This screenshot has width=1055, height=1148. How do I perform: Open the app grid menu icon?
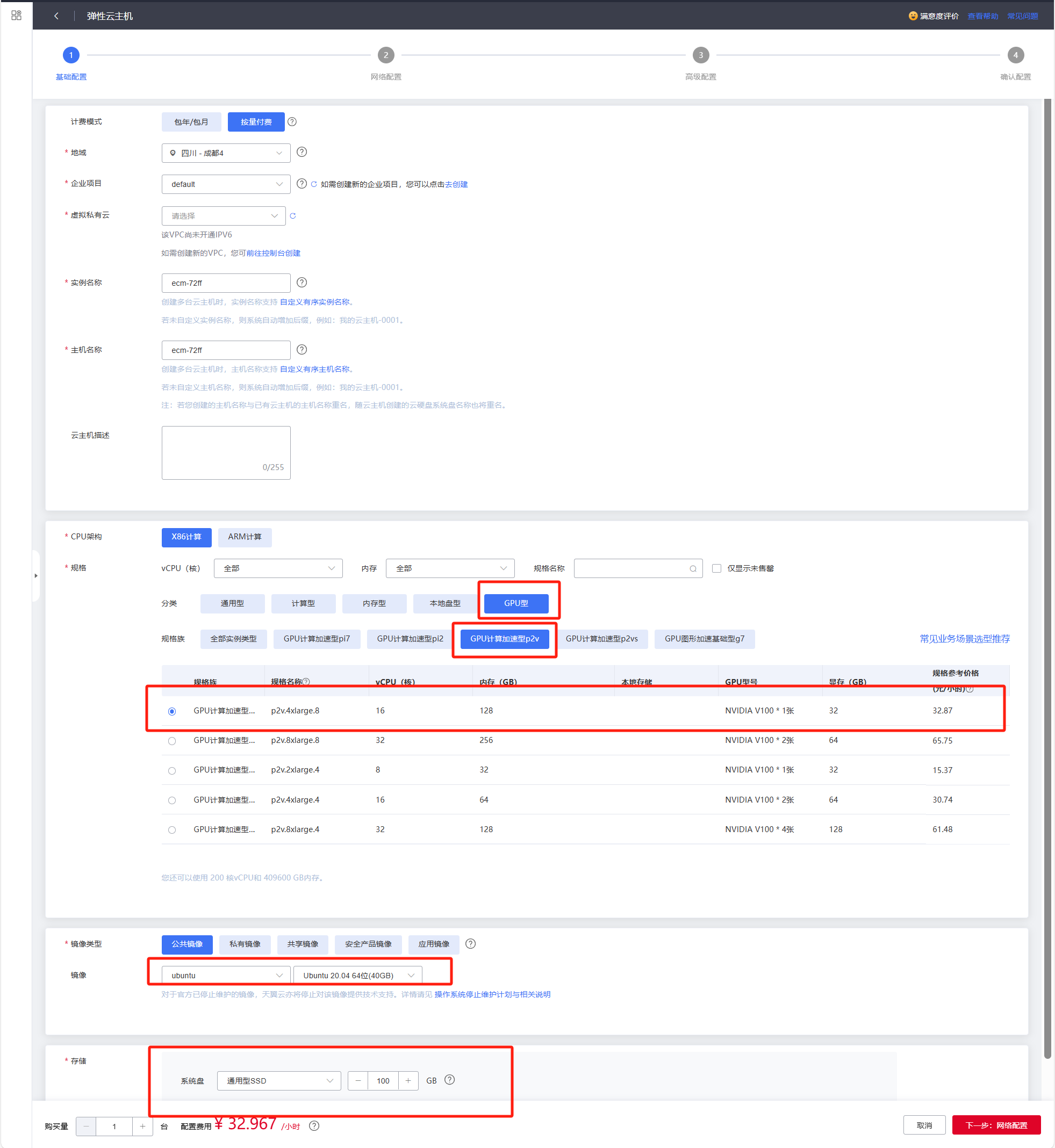[17, 16]
